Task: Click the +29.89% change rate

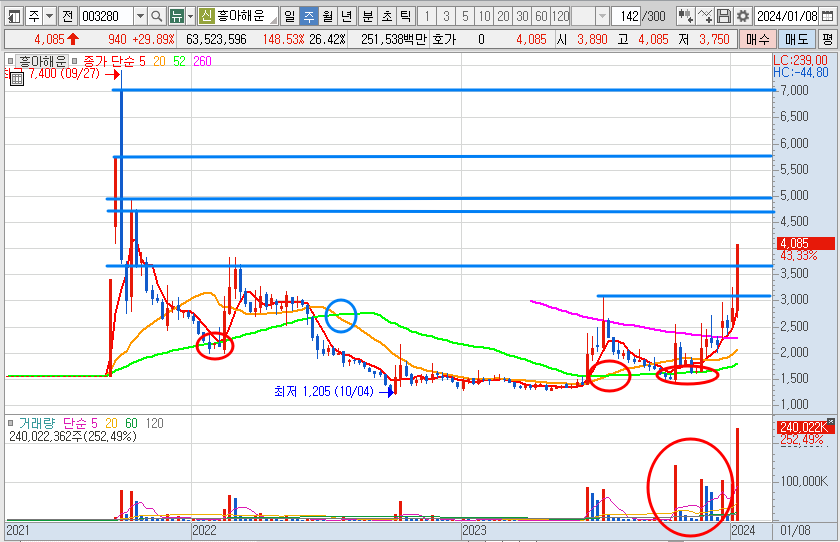Action: click(x=154, y=39)
